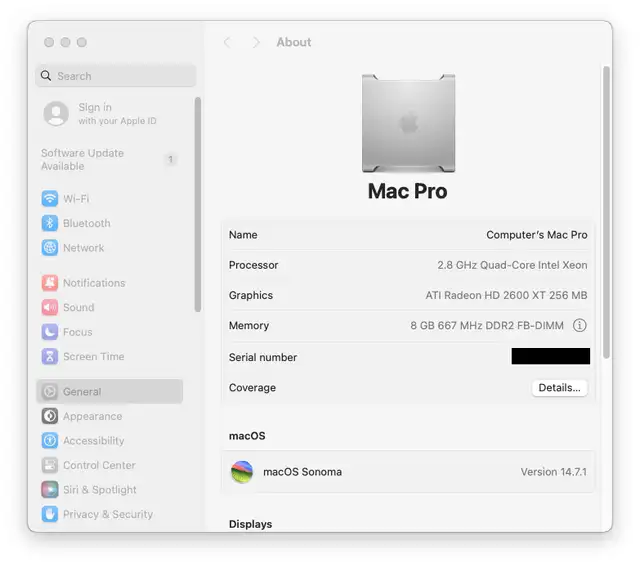Open Bluetooth settings label
The image size is (640, 566).
click(x=87, y=223)
